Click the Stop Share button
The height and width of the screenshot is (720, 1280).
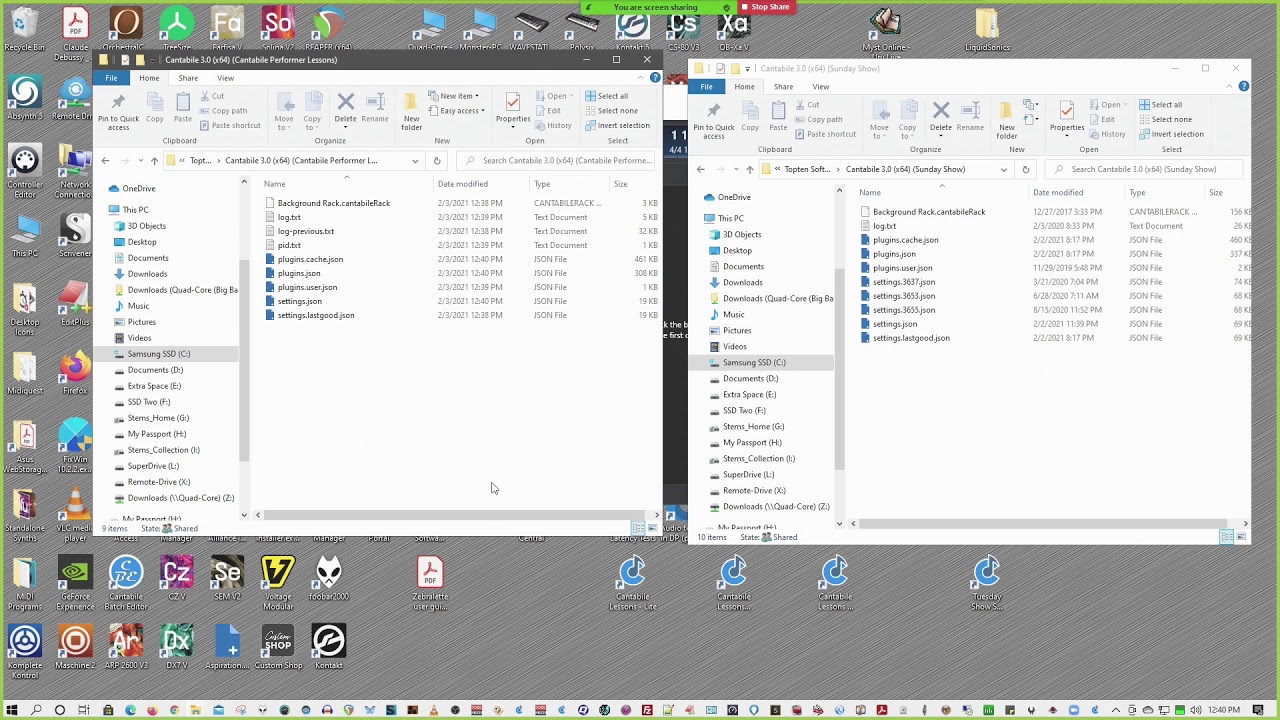coord(765,7)
